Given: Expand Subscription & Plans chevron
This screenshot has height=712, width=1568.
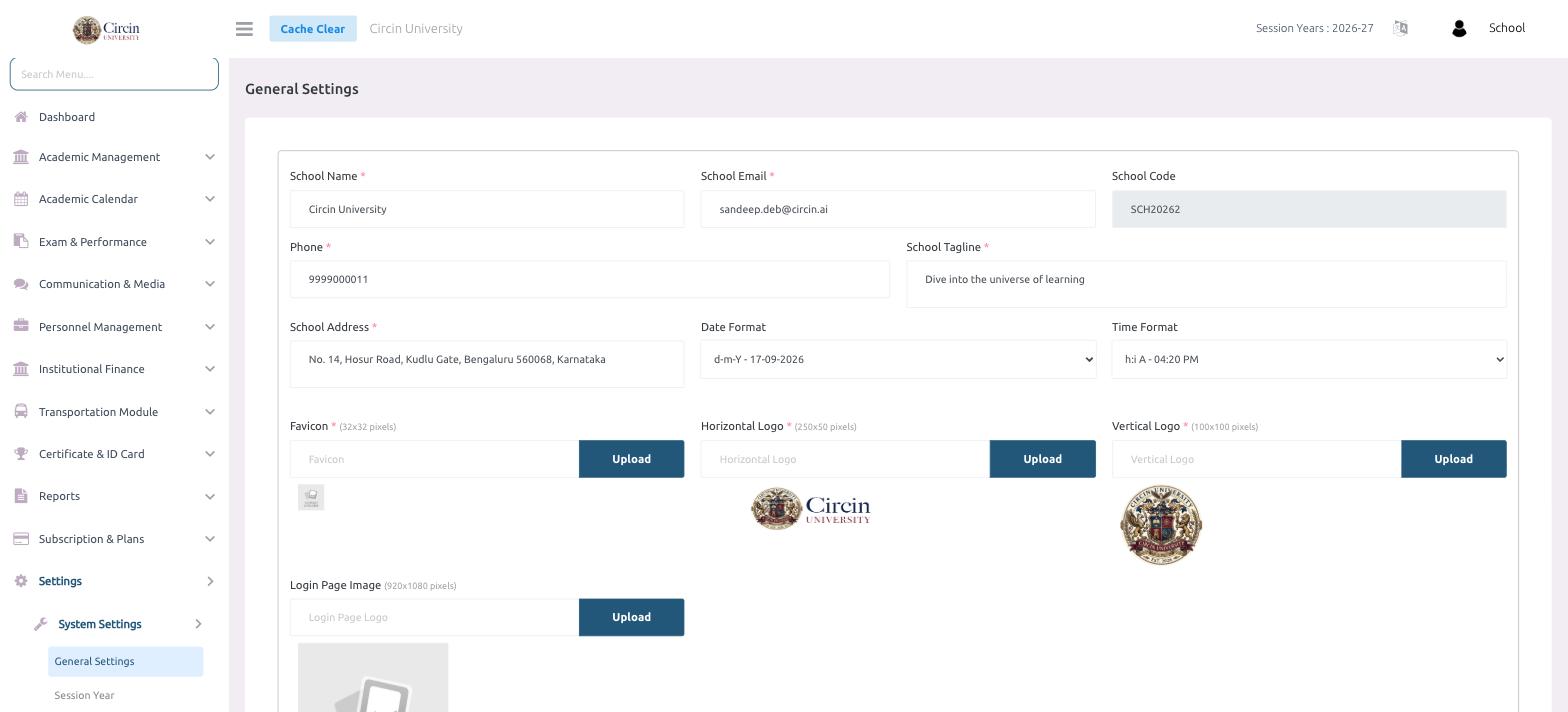Looking at the screenshot, I should point(210,539).
